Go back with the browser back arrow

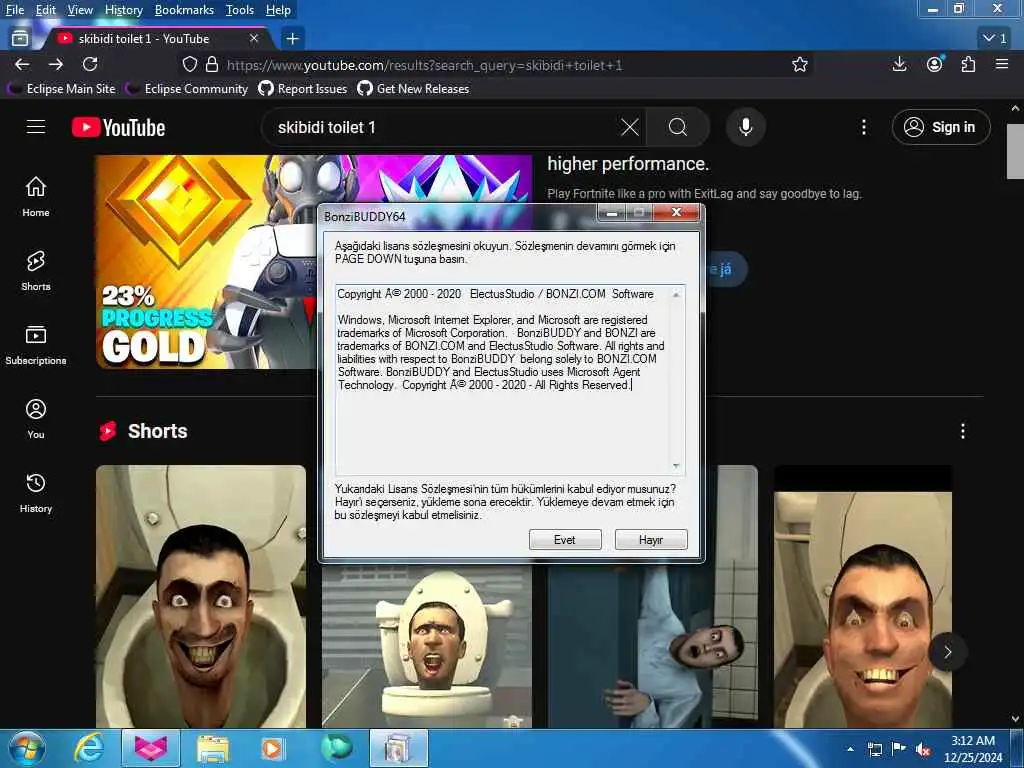point(22,64)
